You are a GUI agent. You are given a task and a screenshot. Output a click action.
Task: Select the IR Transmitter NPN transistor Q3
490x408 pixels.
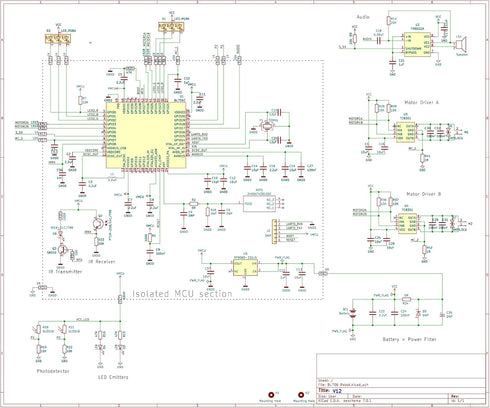tap(62, 249)
